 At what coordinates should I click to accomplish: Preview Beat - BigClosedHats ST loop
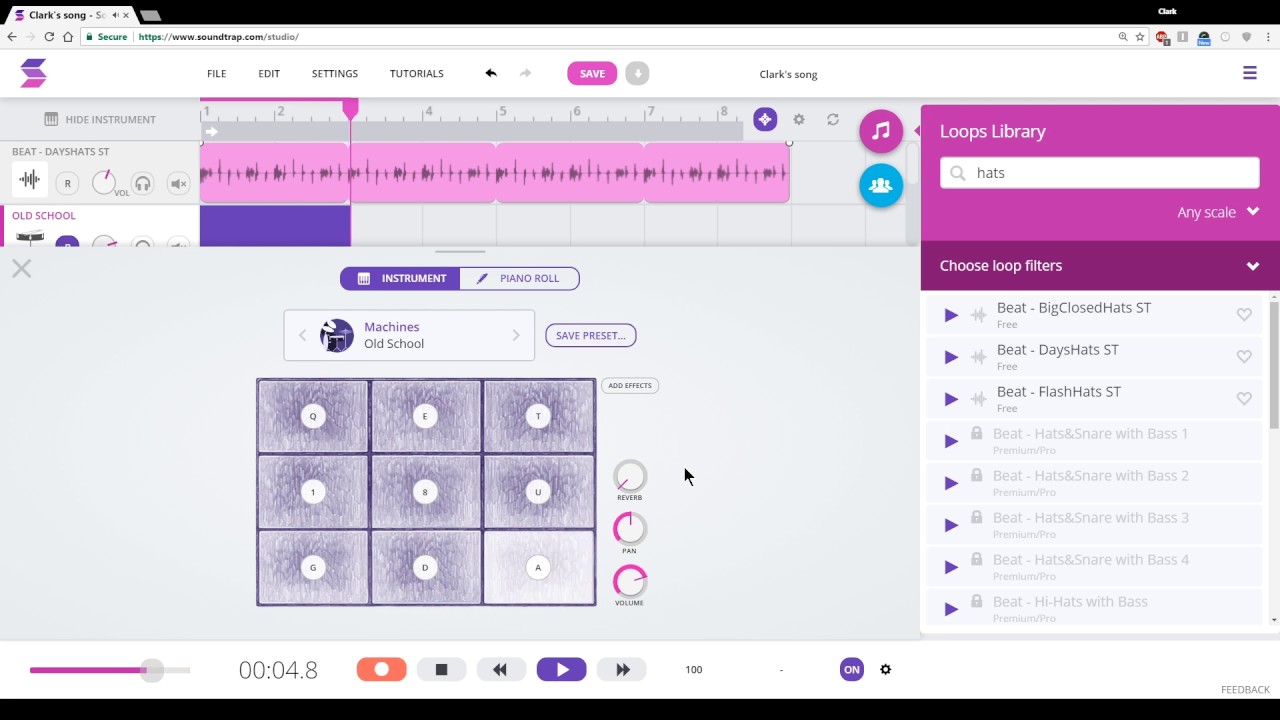pos(951,315)
